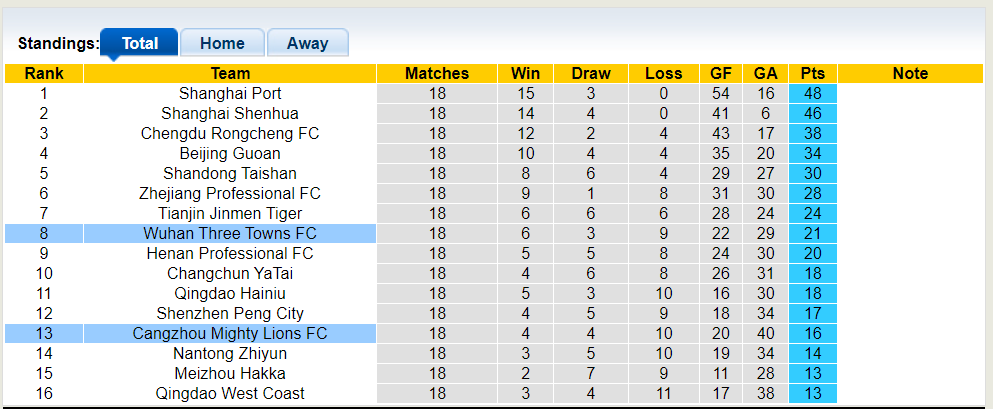
Task: Click the Shanghai Port team name
Action: coord(230,94)
